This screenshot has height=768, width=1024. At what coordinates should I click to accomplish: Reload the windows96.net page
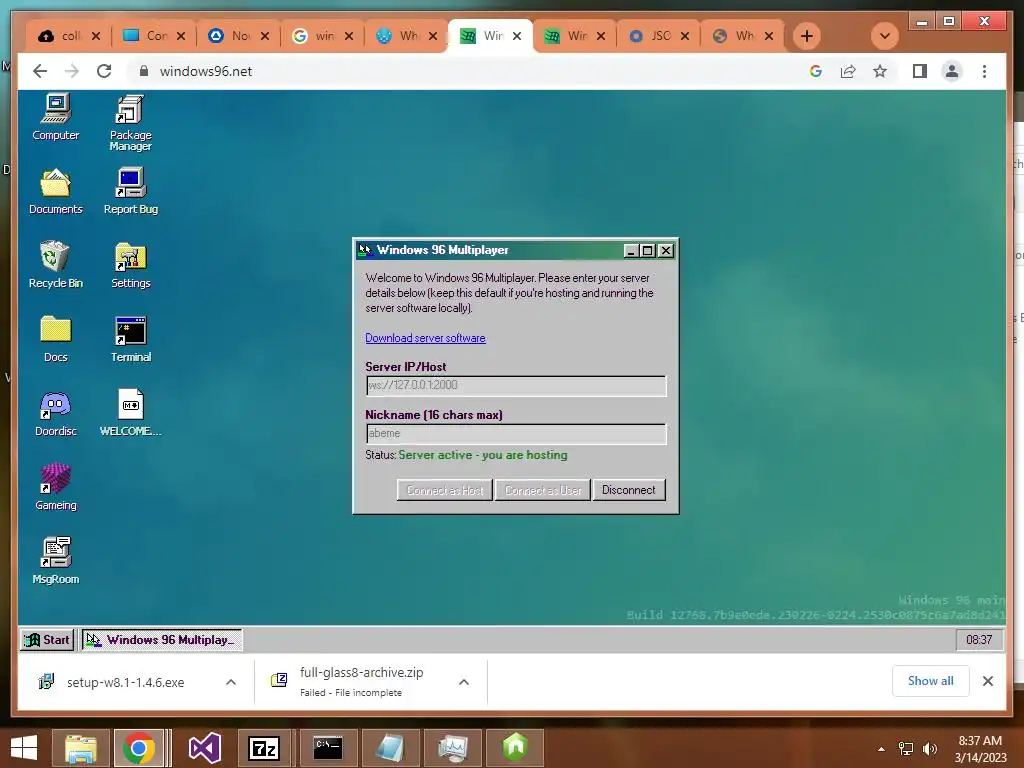click(104, 71)
